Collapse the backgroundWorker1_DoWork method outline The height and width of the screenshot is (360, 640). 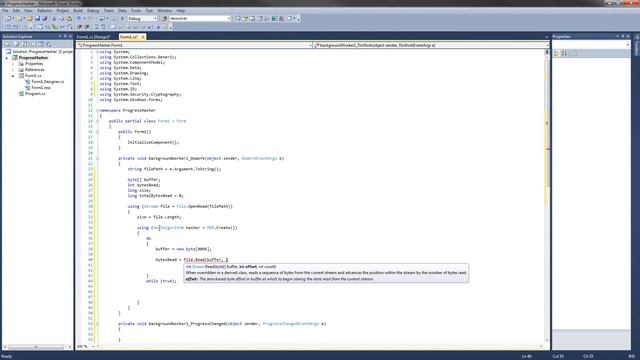[97, 158]
